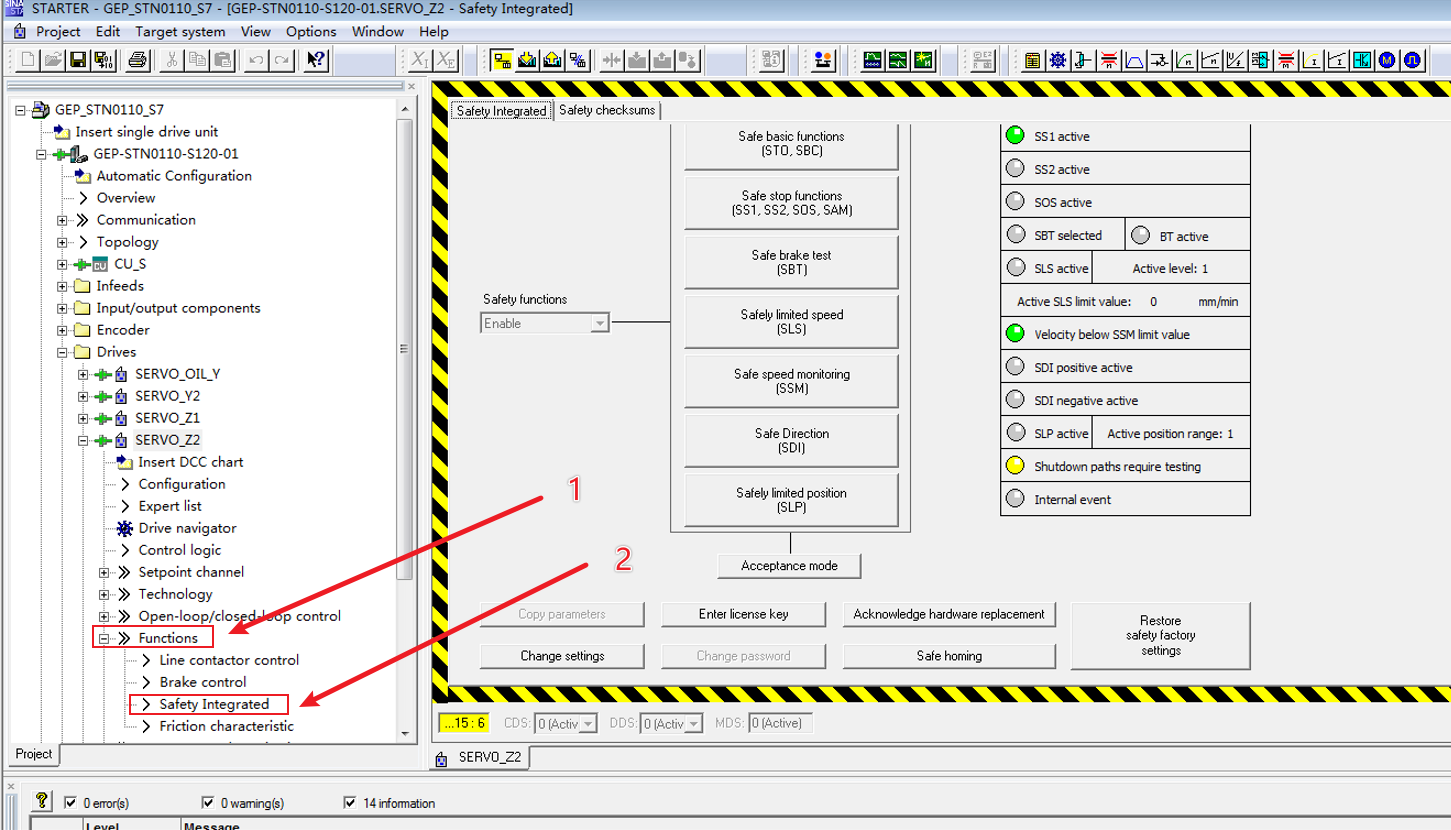Image resolution: width=1451 pixels, height=830 pixels.
Task: Select Brake control in the project tree
Action: pyautogui.click(x=202, y=682)
